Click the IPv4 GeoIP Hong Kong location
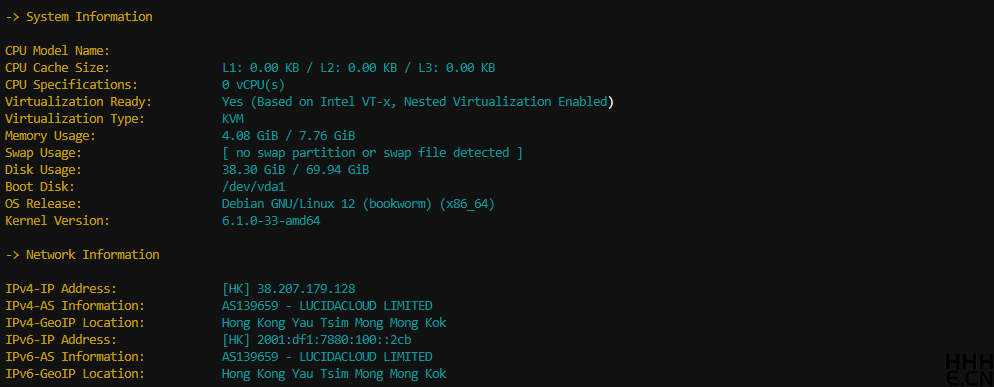 [x=334, y=323]
